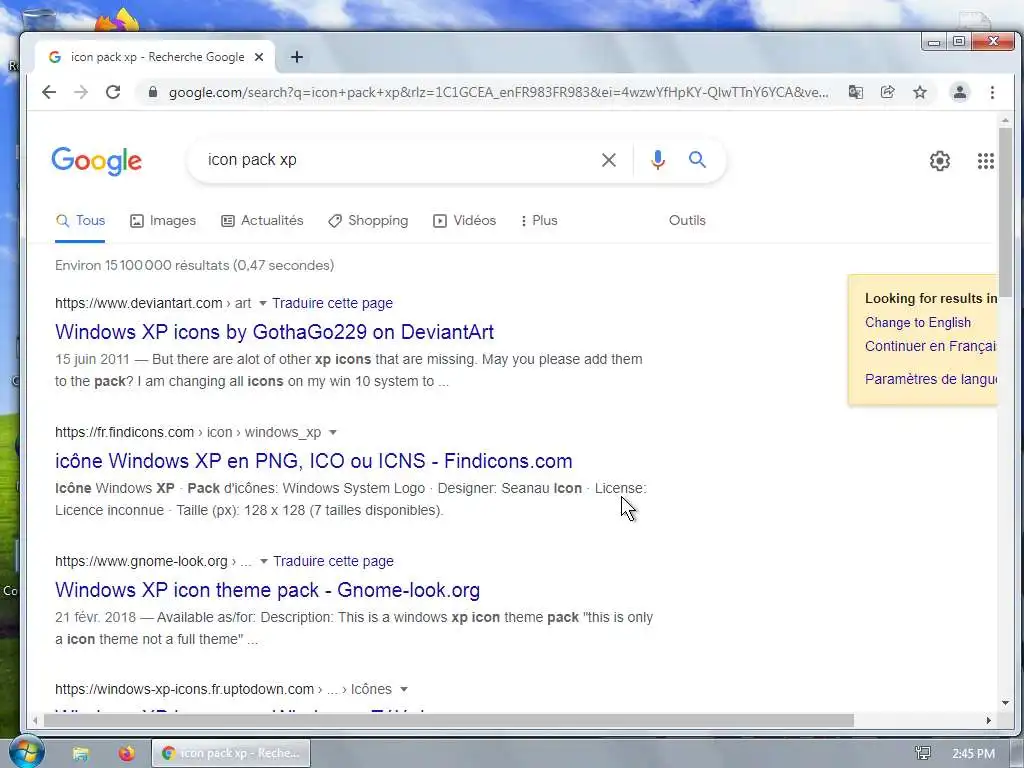Switch to Vidéos results
The image size is (1024, 768).
[464, 221]
